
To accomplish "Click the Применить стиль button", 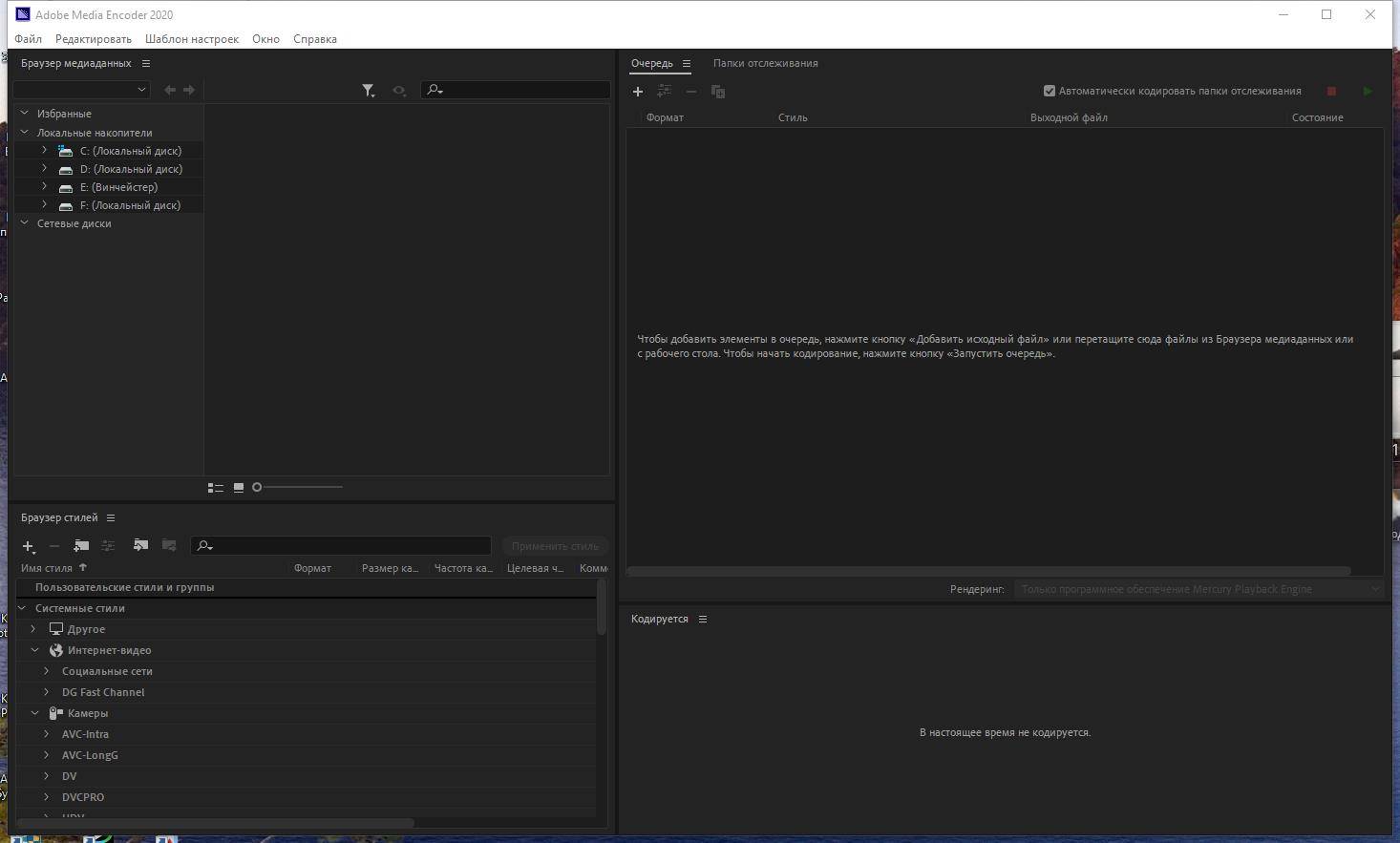I will click(555, 546).
